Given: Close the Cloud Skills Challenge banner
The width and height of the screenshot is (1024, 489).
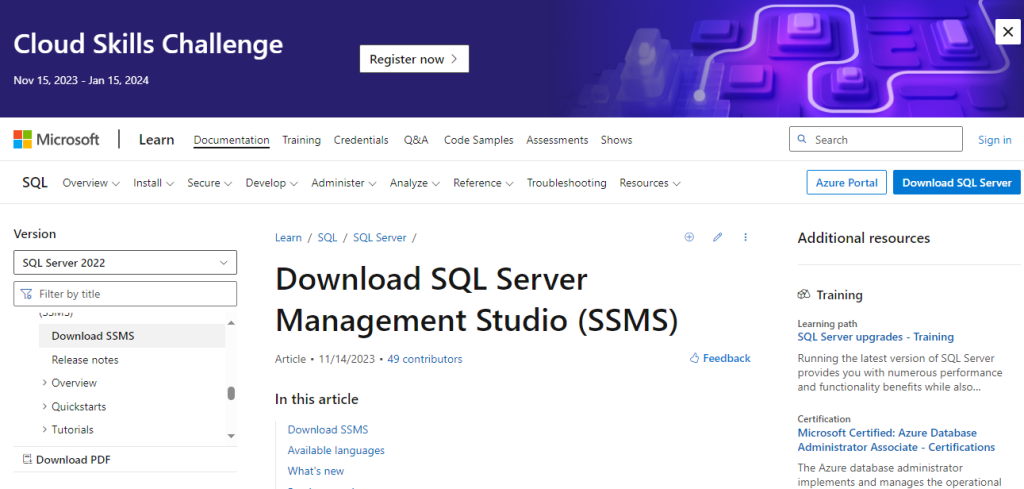Looking at the screenshot, I should (x=1007, y=31).
